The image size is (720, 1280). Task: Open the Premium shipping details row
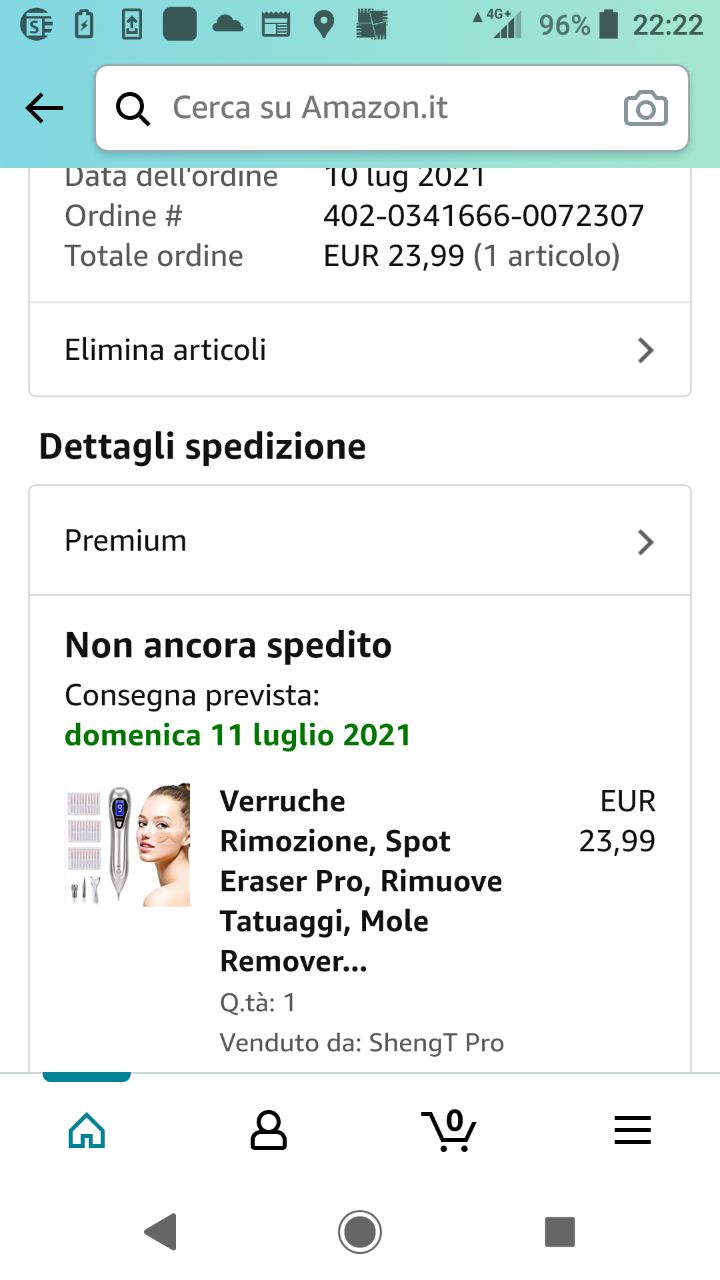(x=360, y=541)
